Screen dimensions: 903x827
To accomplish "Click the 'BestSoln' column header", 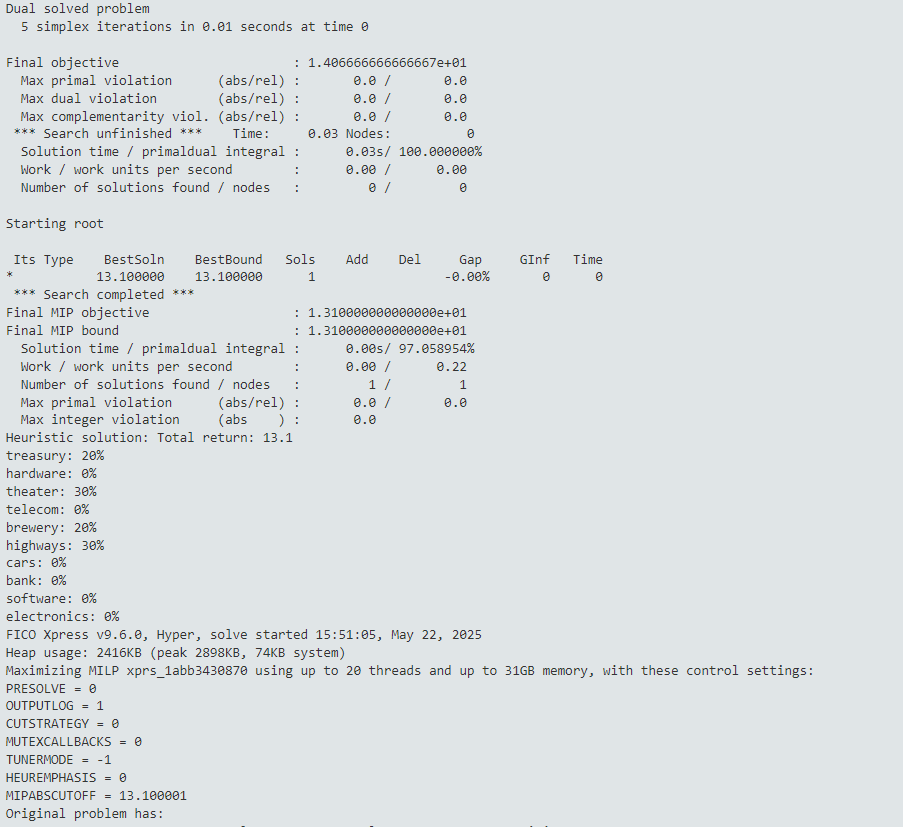I will point(134,260).
